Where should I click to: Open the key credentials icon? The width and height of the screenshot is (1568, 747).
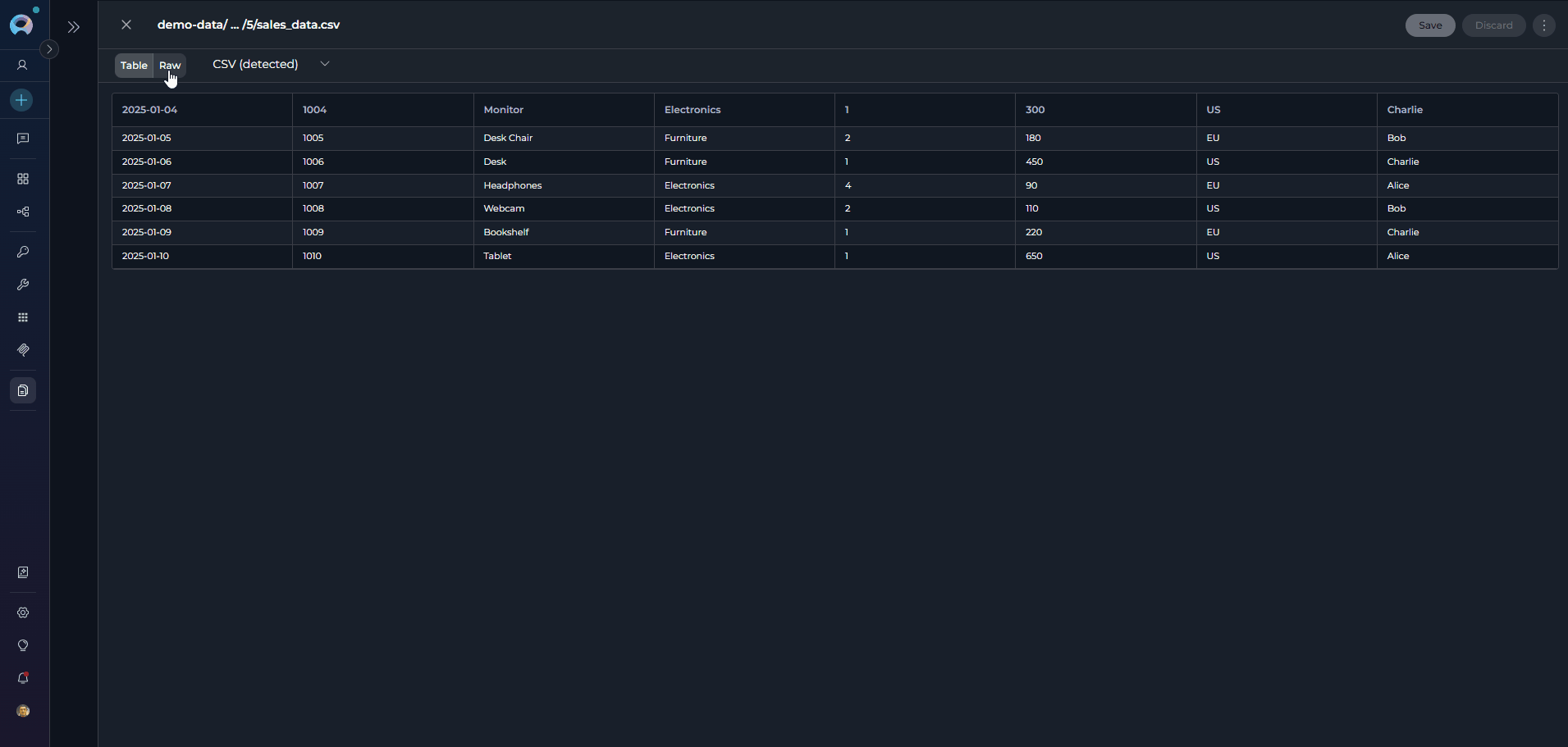(x=23, y=252)
